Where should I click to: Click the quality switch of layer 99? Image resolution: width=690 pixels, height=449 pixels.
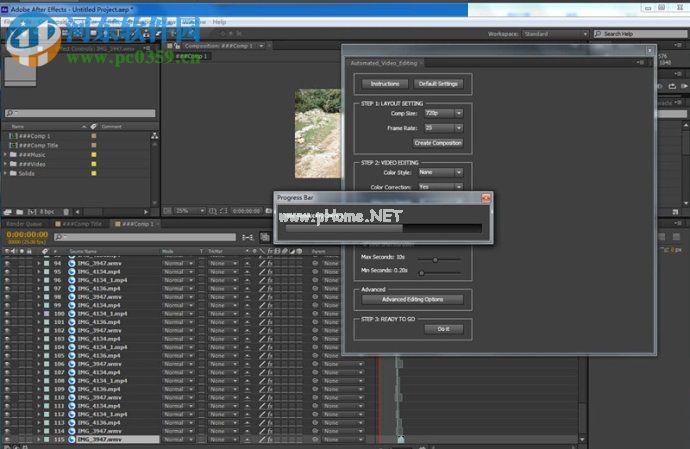tap(262, 305)
